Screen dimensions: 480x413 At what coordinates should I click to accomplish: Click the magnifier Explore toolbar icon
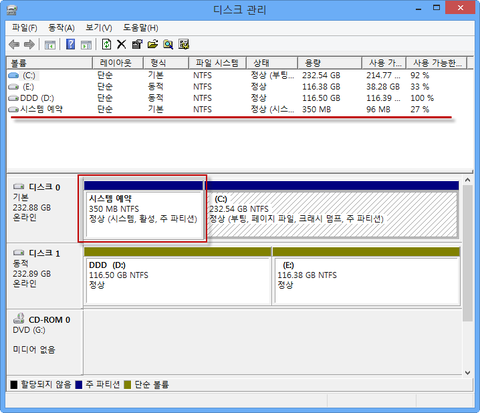168,44
